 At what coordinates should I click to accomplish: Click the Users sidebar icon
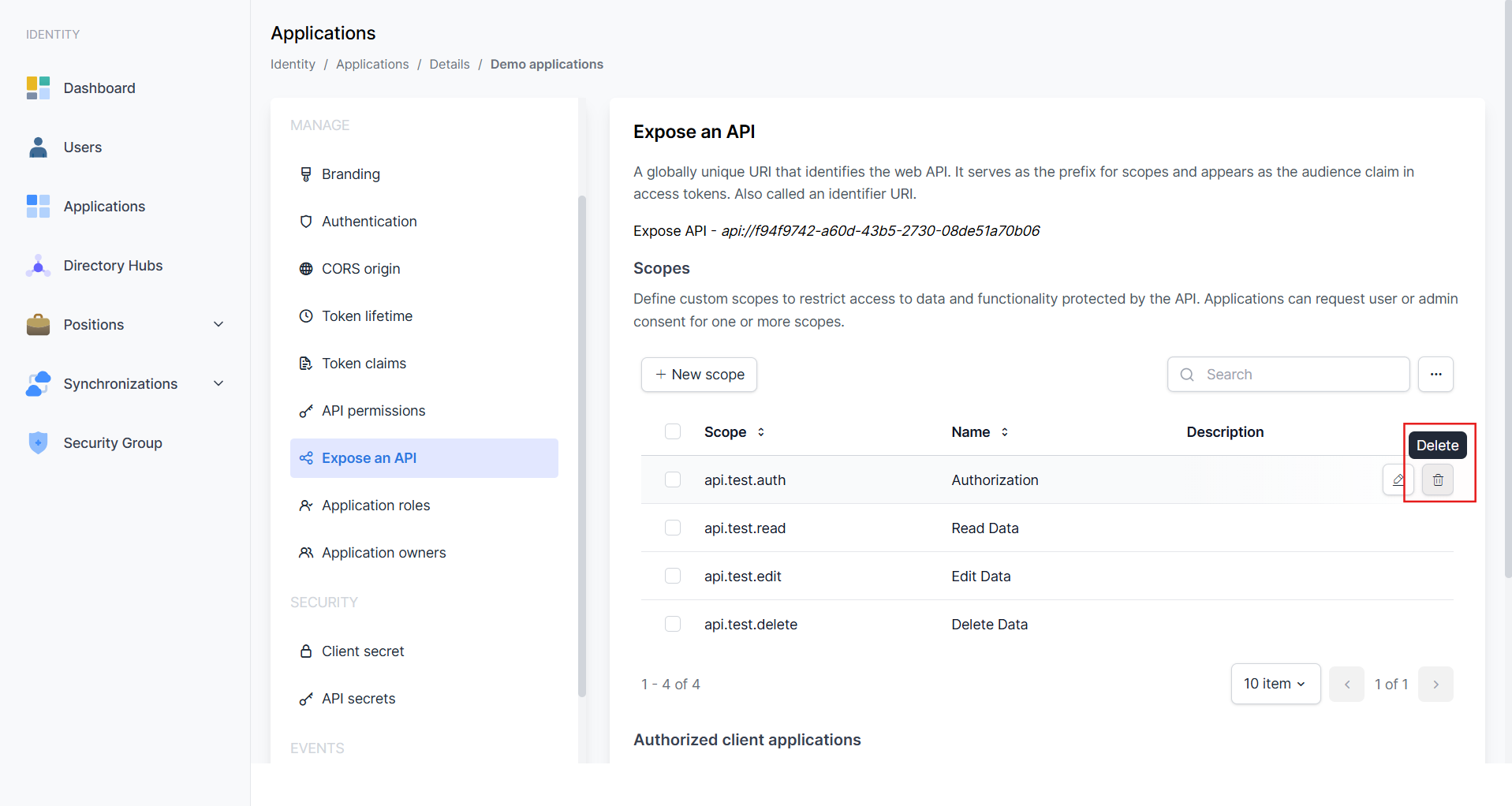[38, 147]
